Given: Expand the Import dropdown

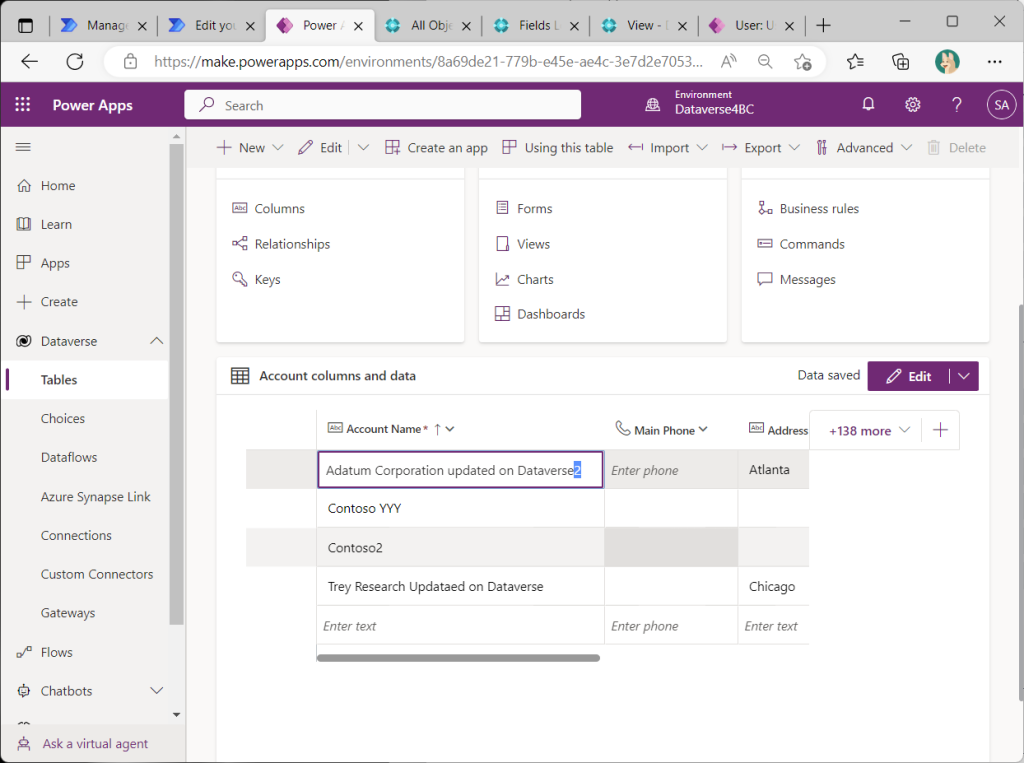Looking at the screenshot, I should point(702,148).
